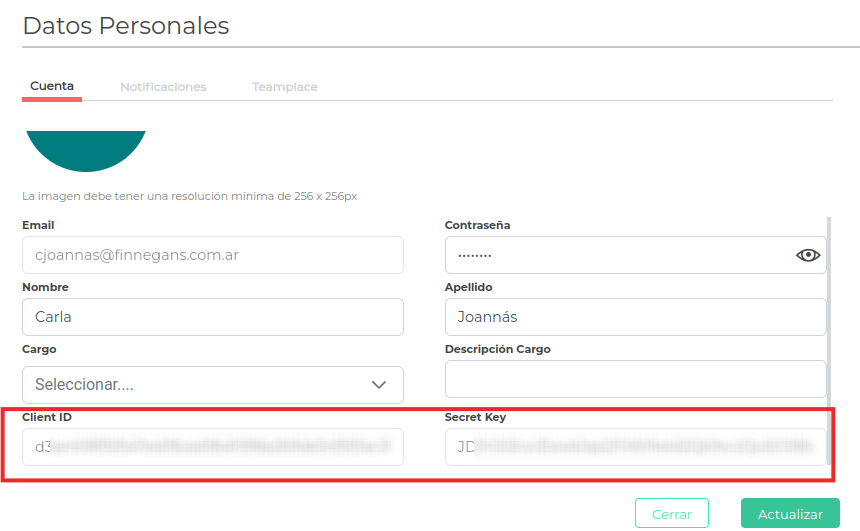Switch to the Notificaciones tab
Image resolution: width=860 pixels, height=531 pixels.
click(x=163, y=87)
